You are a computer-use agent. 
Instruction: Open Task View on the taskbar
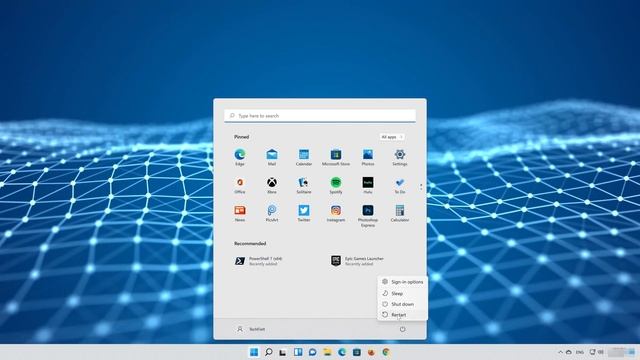point(283,352)
